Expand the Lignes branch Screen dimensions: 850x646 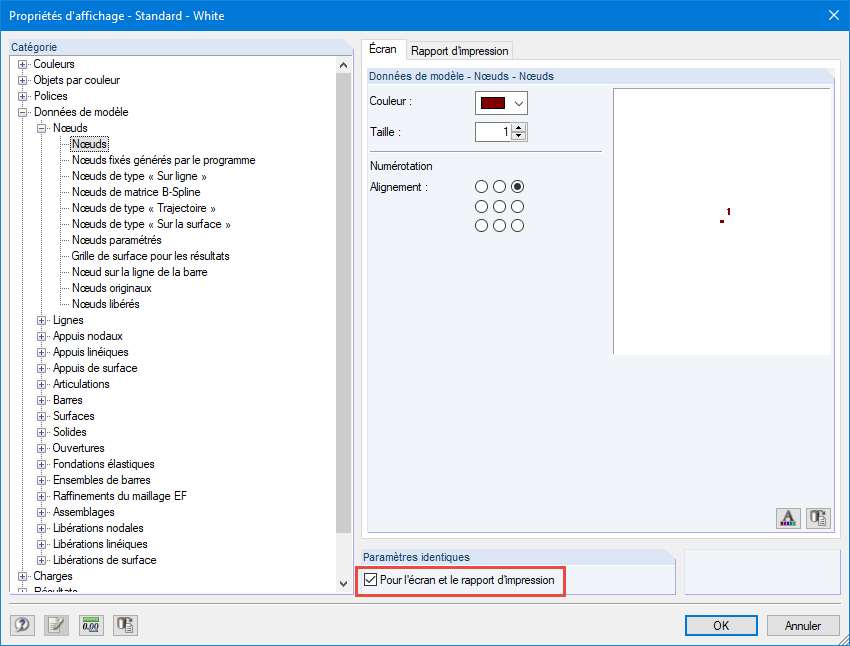tap(41, 320)
